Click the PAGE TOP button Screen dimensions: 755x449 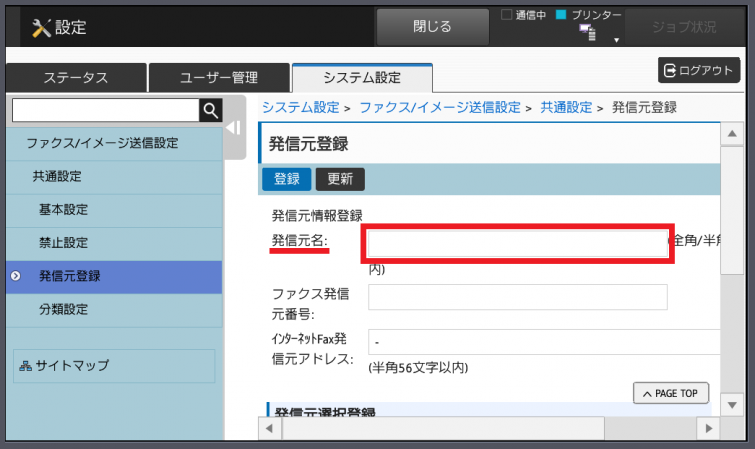click(671, 393)
